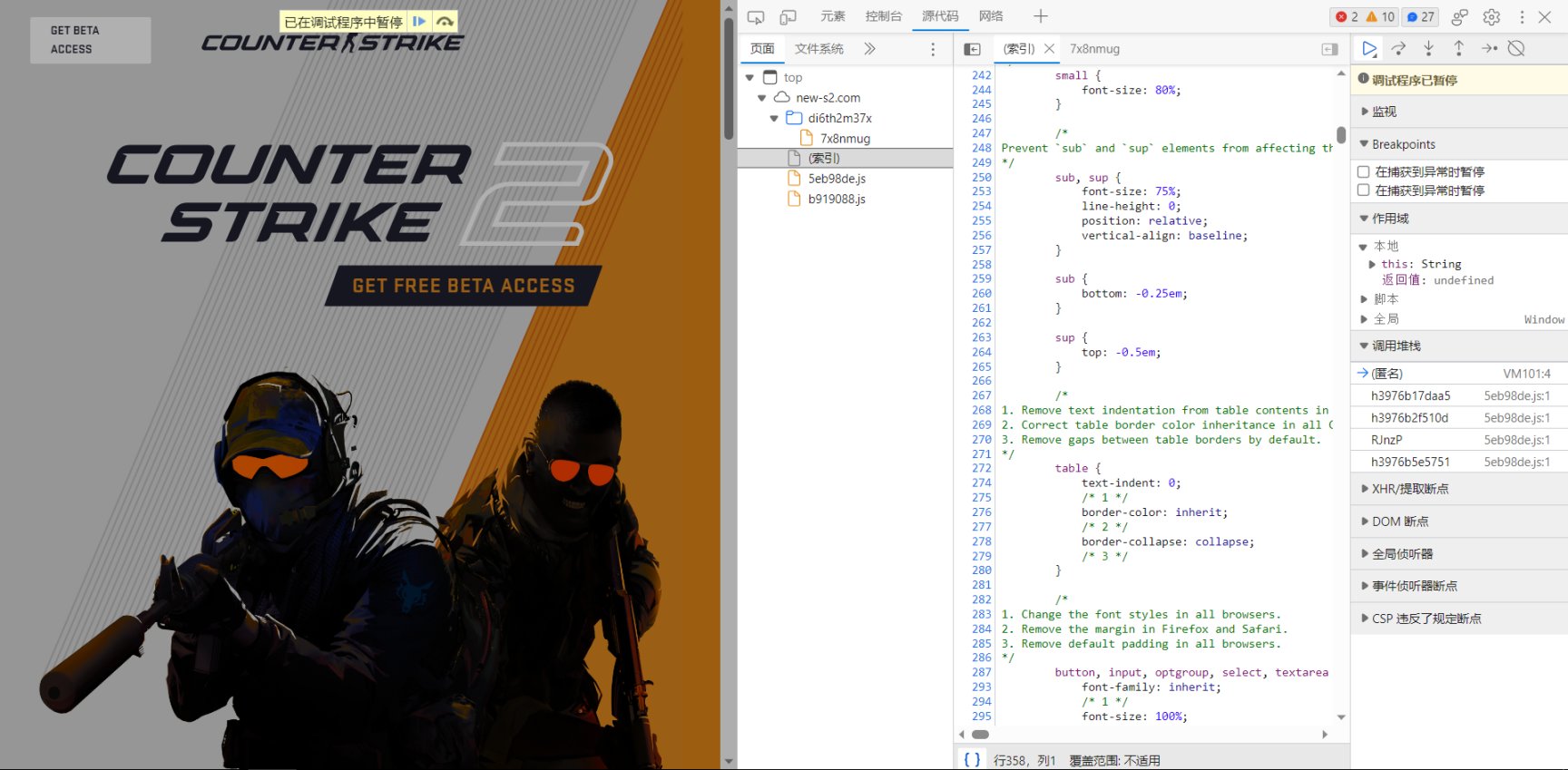Switch to the 网络 Network tab
This screenshot has width=1568, height=770.
[x=991, y=16]
